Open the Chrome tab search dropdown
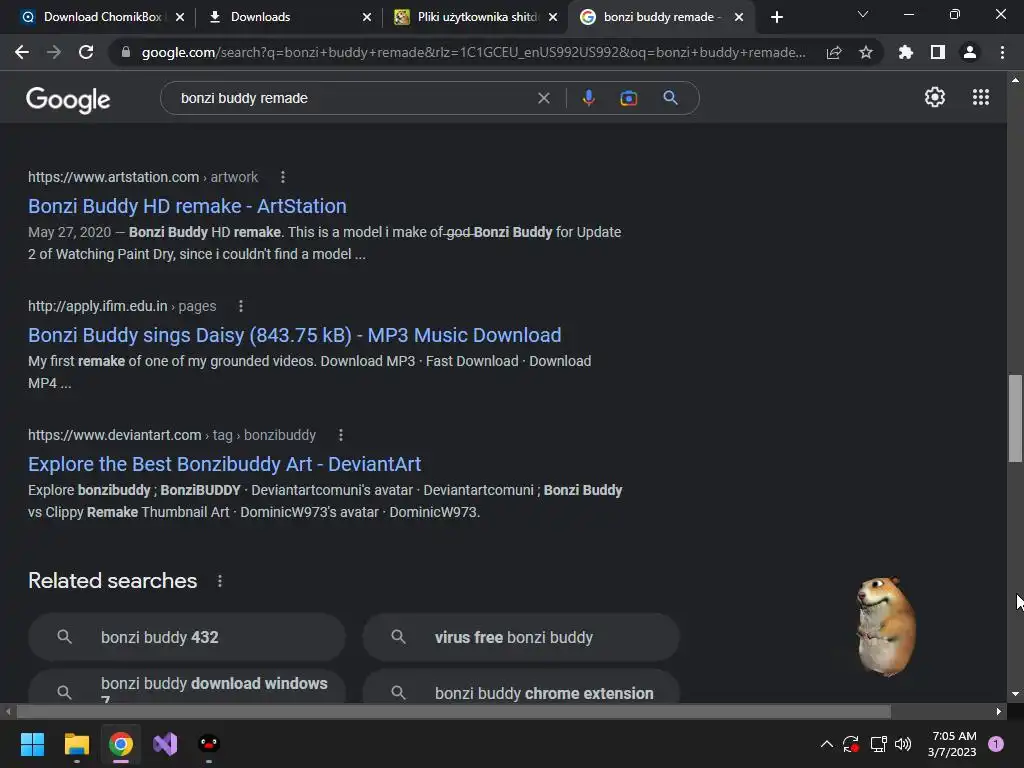 863,15
